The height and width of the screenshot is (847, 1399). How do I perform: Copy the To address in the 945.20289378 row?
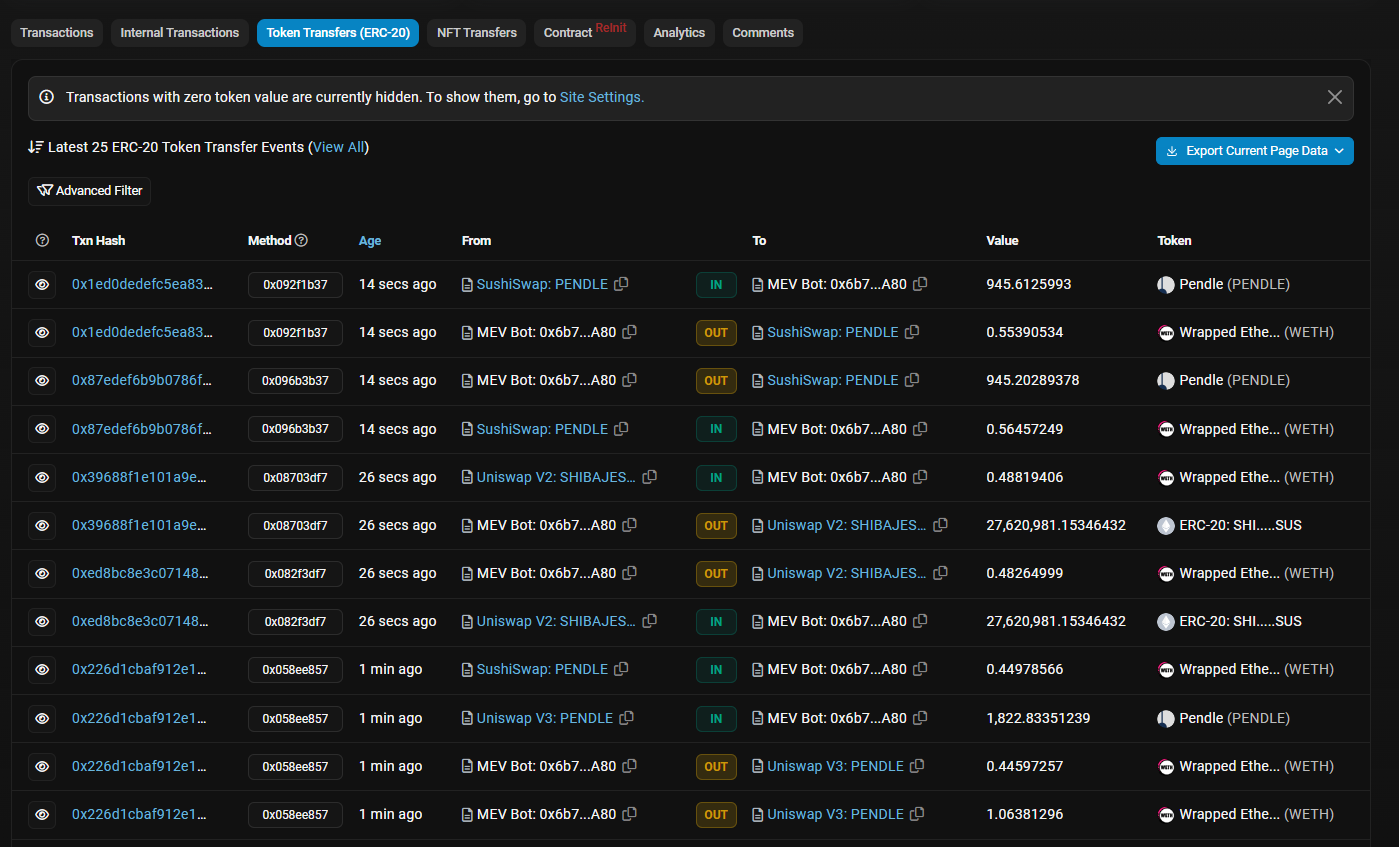tap(912, 380)
